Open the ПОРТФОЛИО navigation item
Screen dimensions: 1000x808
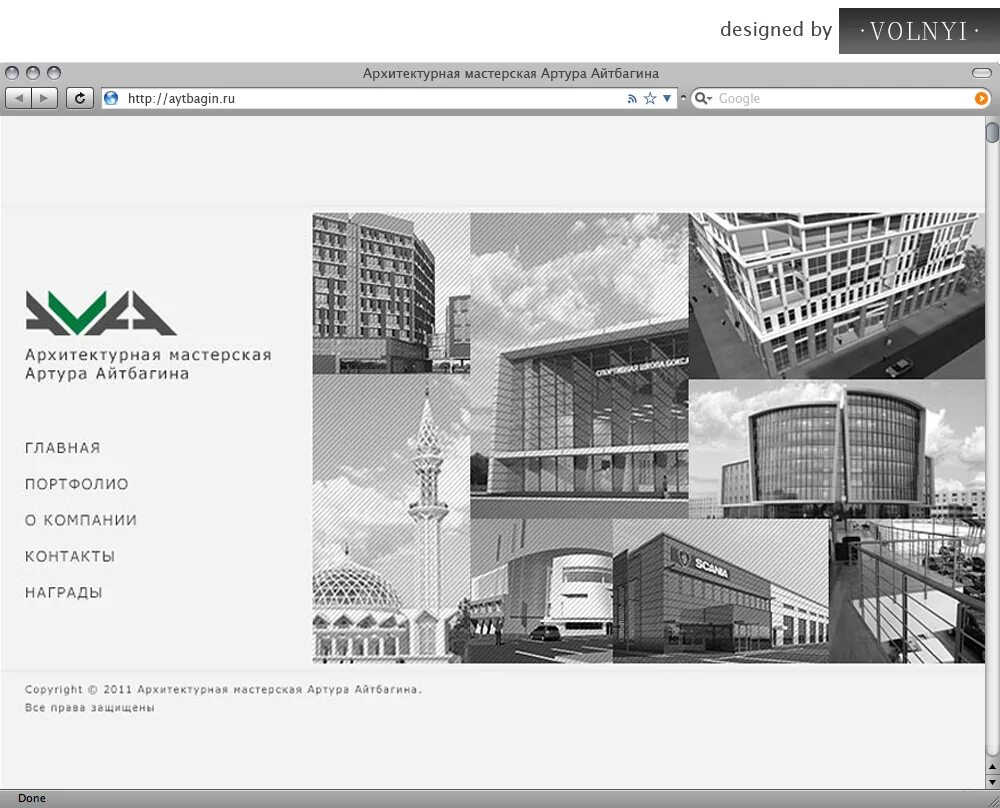click(76, 484)
